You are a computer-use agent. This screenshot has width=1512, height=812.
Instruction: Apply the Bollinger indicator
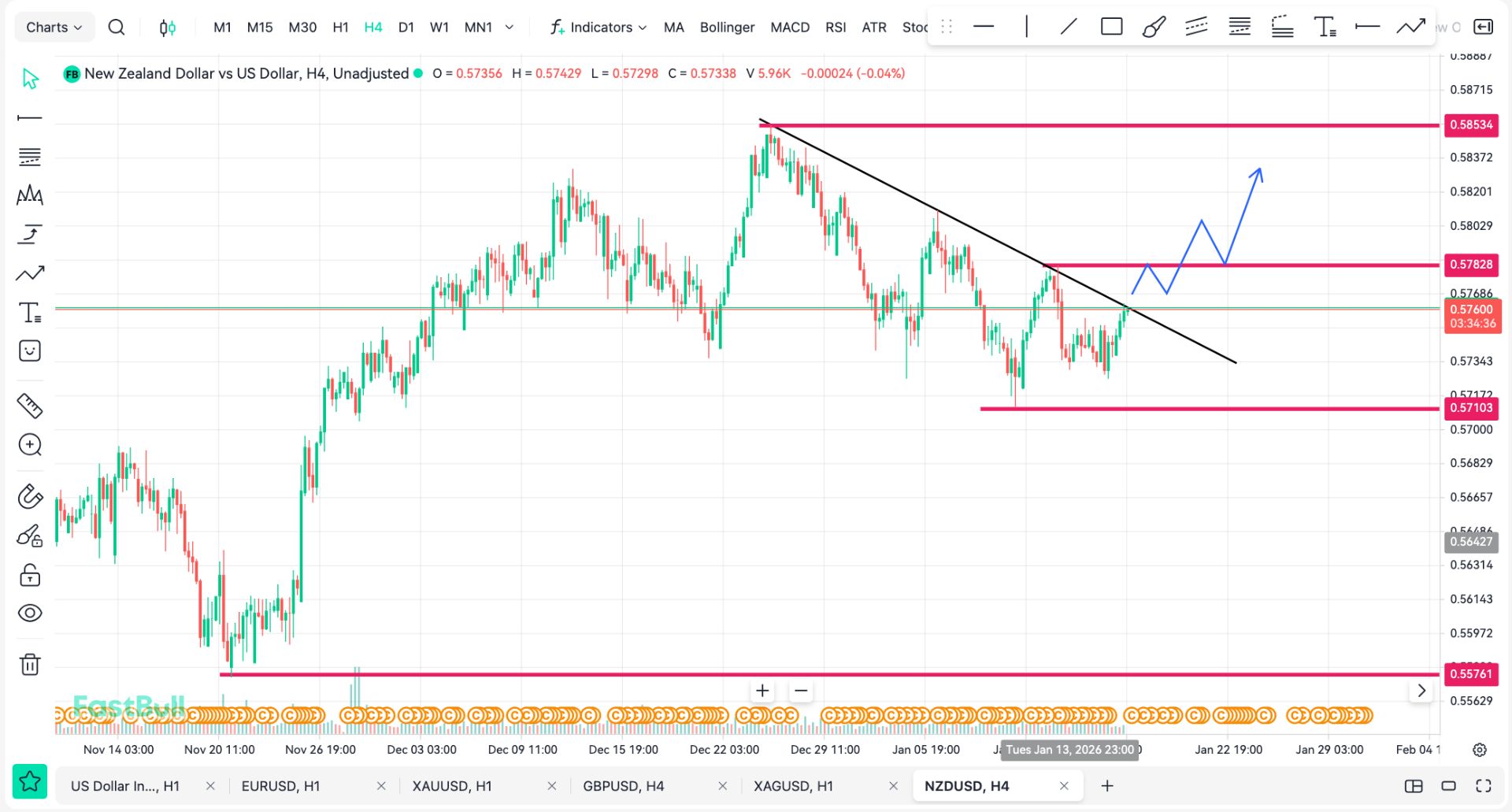click(x=727, y=28)
